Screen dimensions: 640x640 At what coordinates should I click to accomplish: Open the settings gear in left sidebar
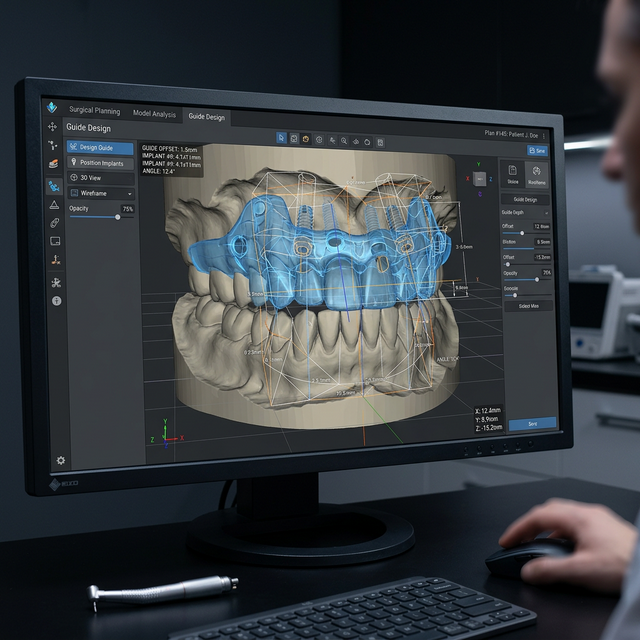(x=61, y=460)
